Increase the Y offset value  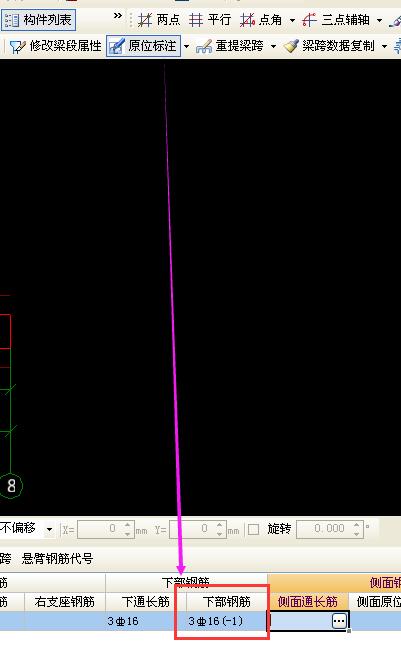click(x=220, y=525)
